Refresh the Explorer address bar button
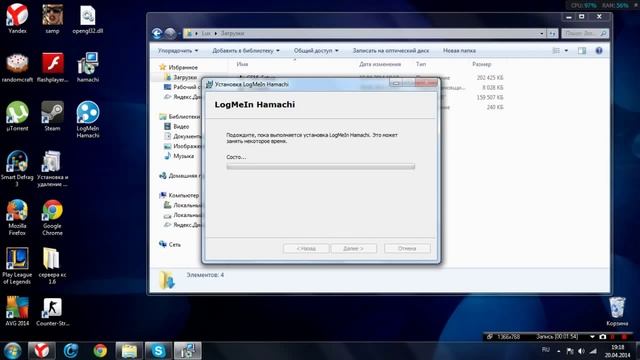640x360 pixels. (x=552, y=33)
